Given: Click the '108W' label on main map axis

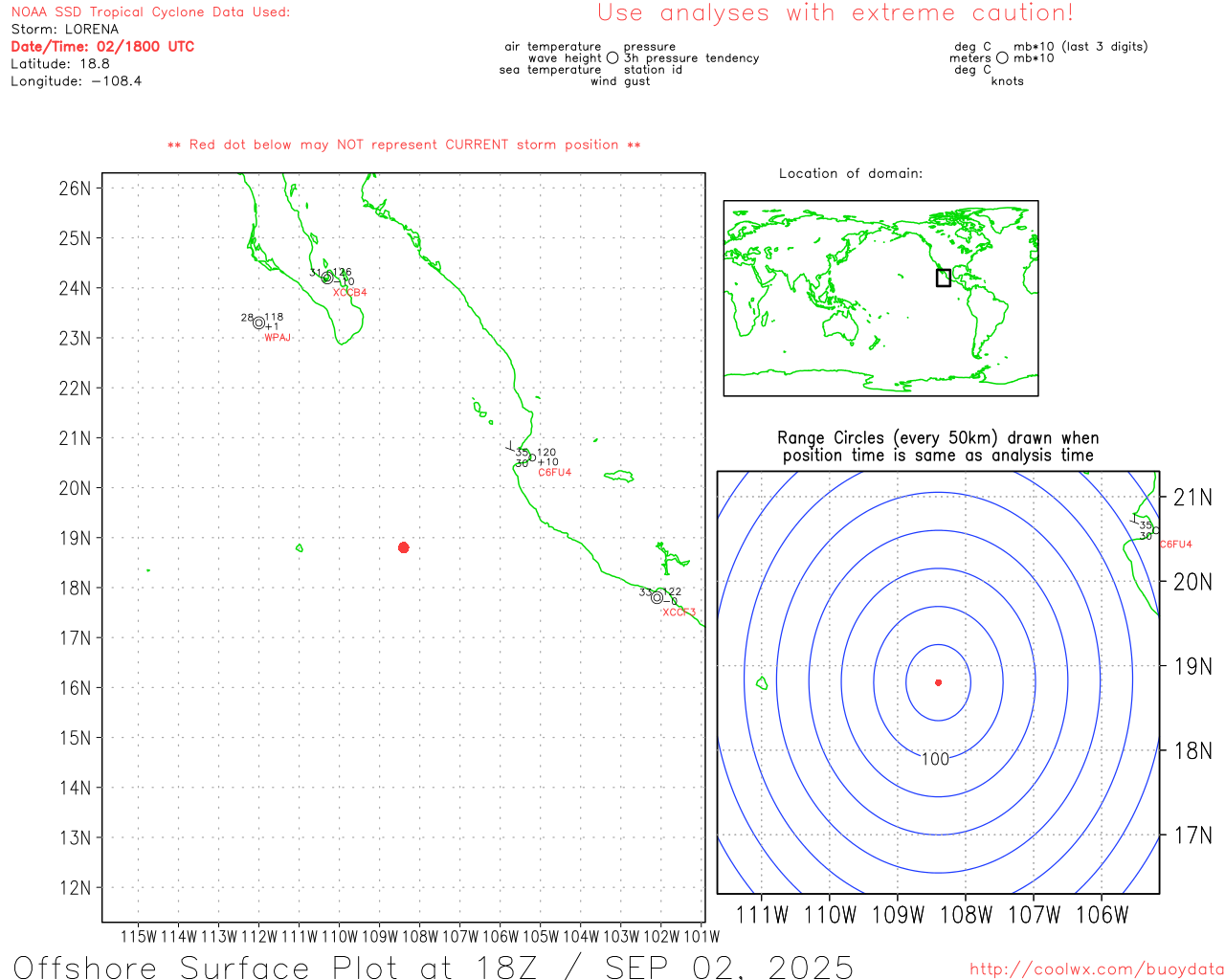Looking at the screenshot, I should [x=420, y=936].
